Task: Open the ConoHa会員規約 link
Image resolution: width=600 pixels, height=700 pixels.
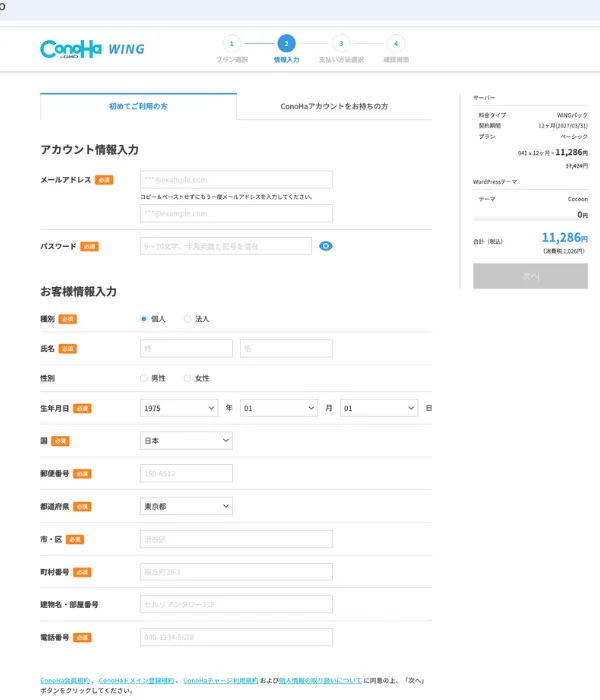Action: click(x=66, y=680)
